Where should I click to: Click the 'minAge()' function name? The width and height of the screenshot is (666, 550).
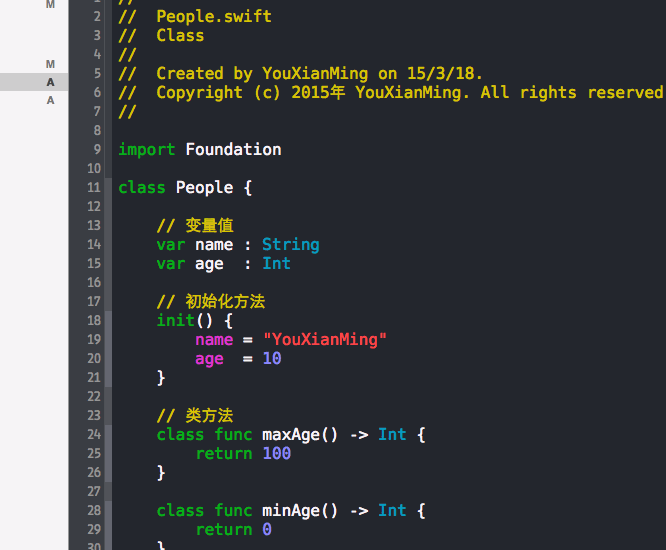pos(300,511)
